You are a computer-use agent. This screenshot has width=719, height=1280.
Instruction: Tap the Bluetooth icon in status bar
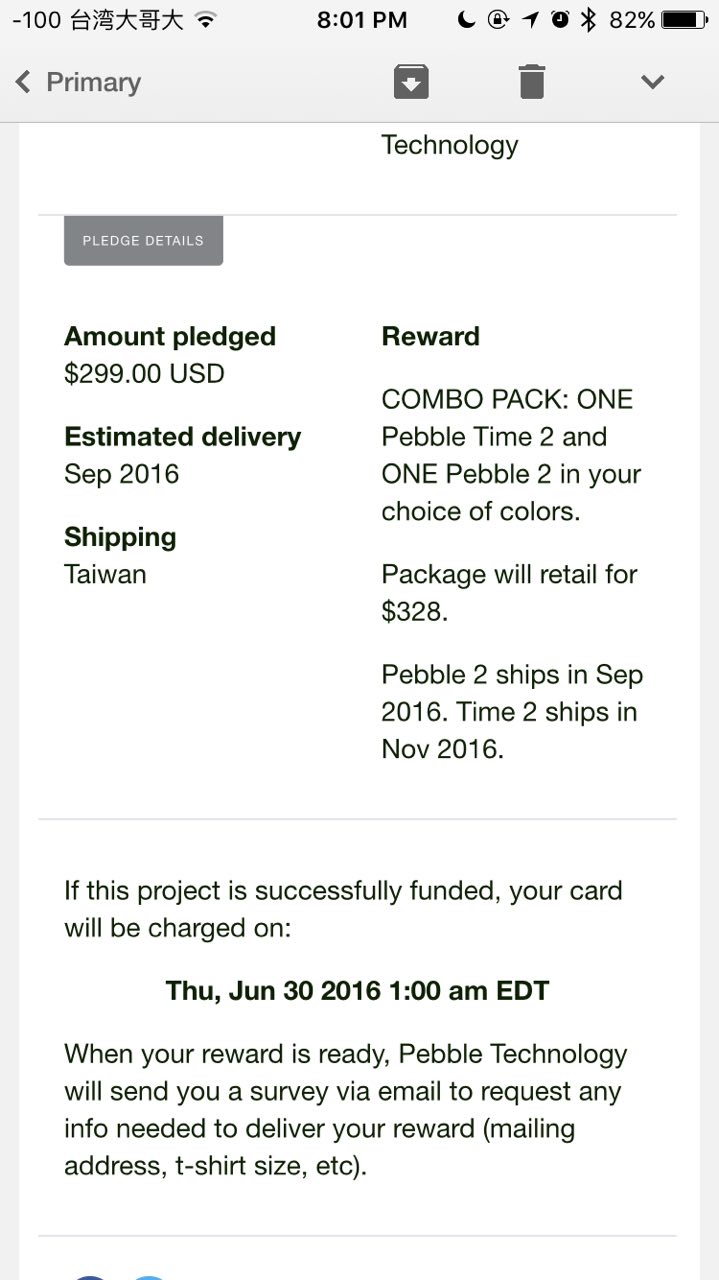(x=589, y=20)
